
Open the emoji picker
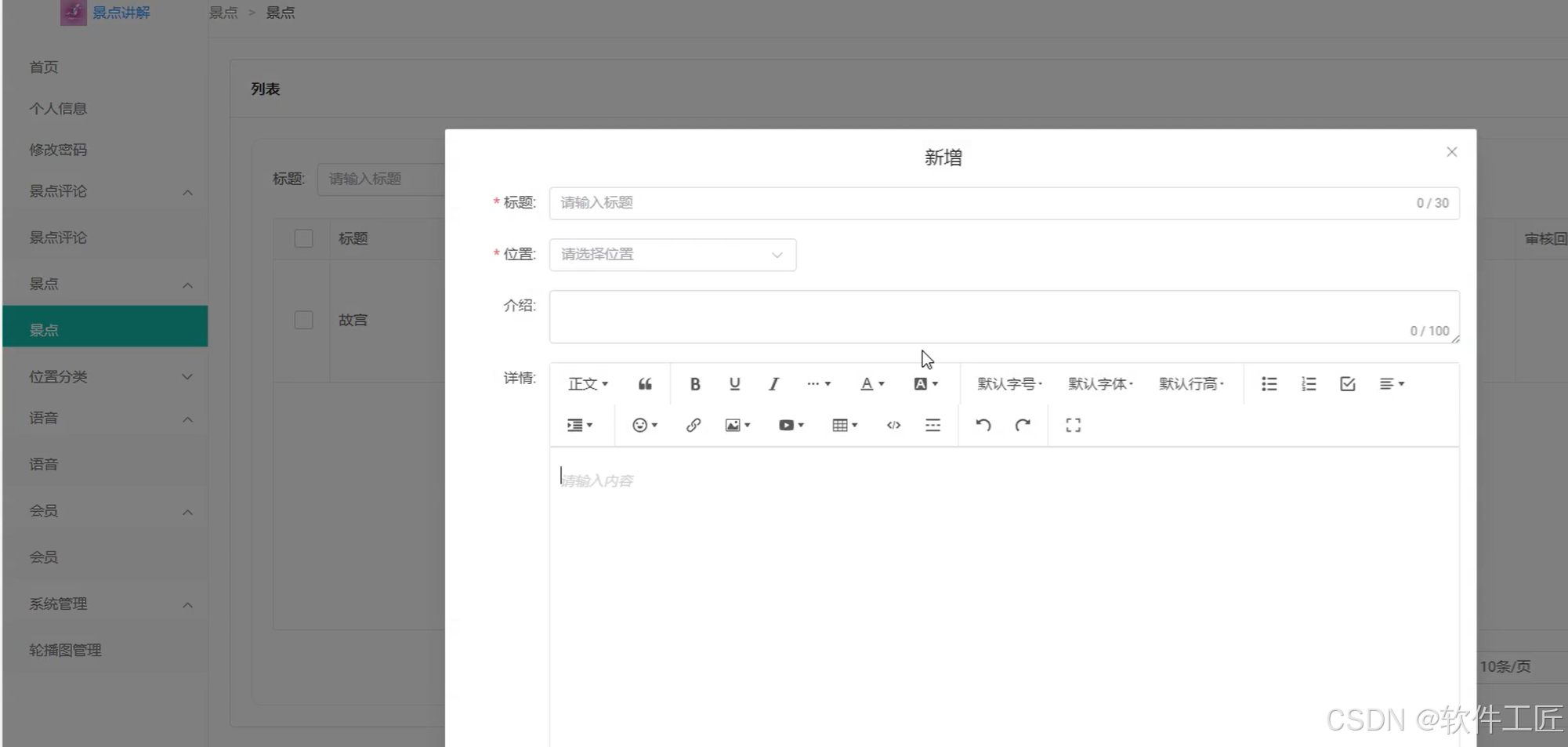click(x=645, y=425)
